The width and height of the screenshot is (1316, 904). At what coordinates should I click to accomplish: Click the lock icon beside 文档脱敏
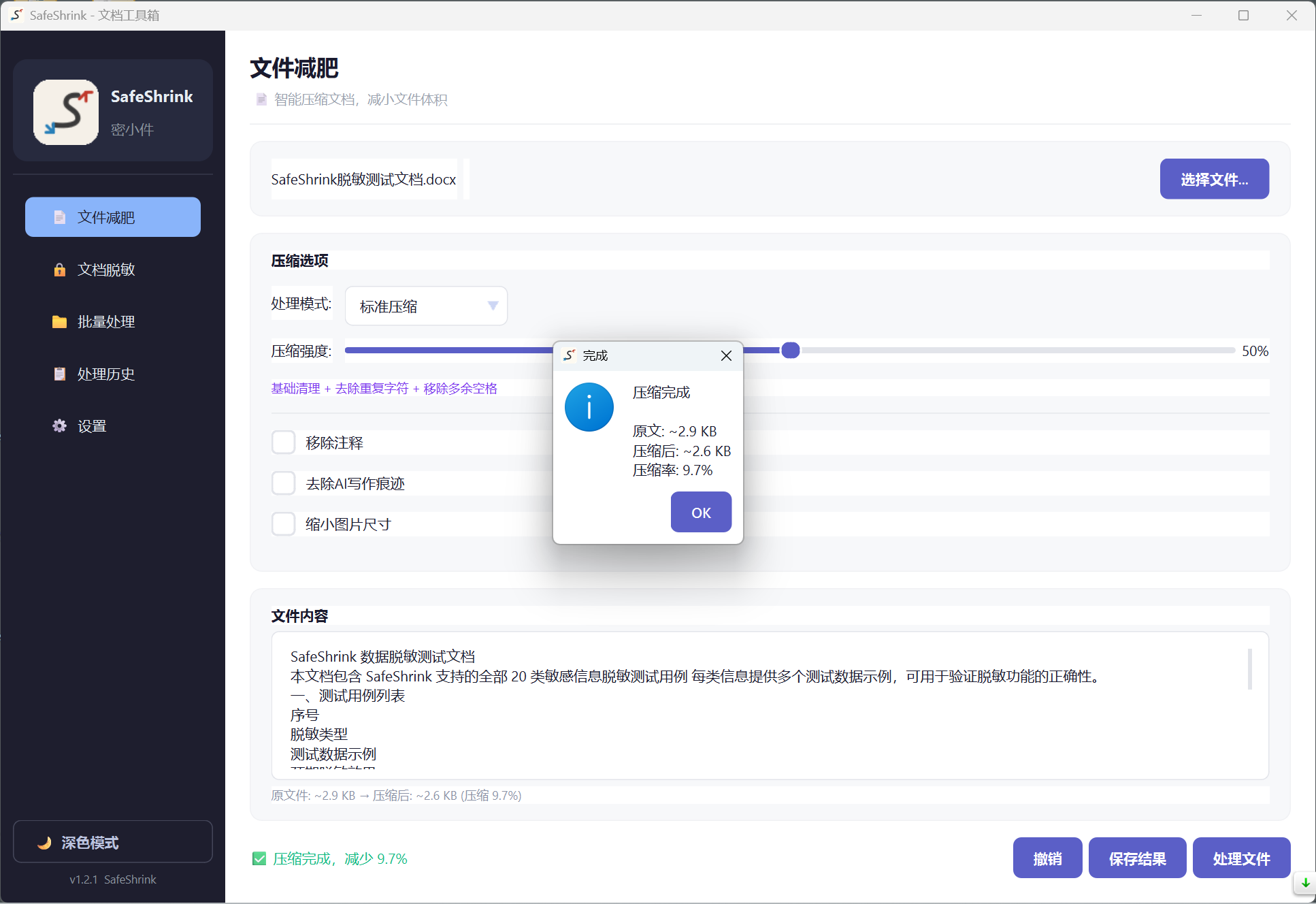[60, 270]
